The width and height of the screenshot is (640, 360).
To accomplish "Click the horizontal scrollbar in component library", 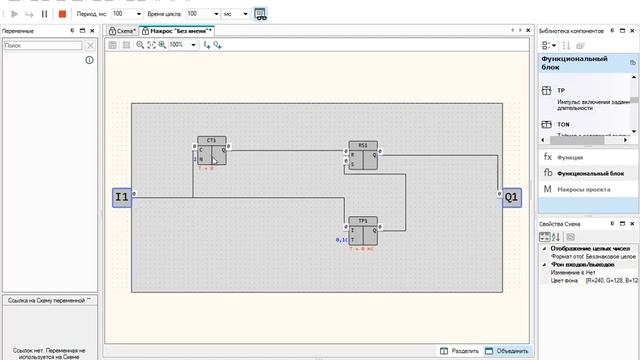I will click(x=577, y=140).
